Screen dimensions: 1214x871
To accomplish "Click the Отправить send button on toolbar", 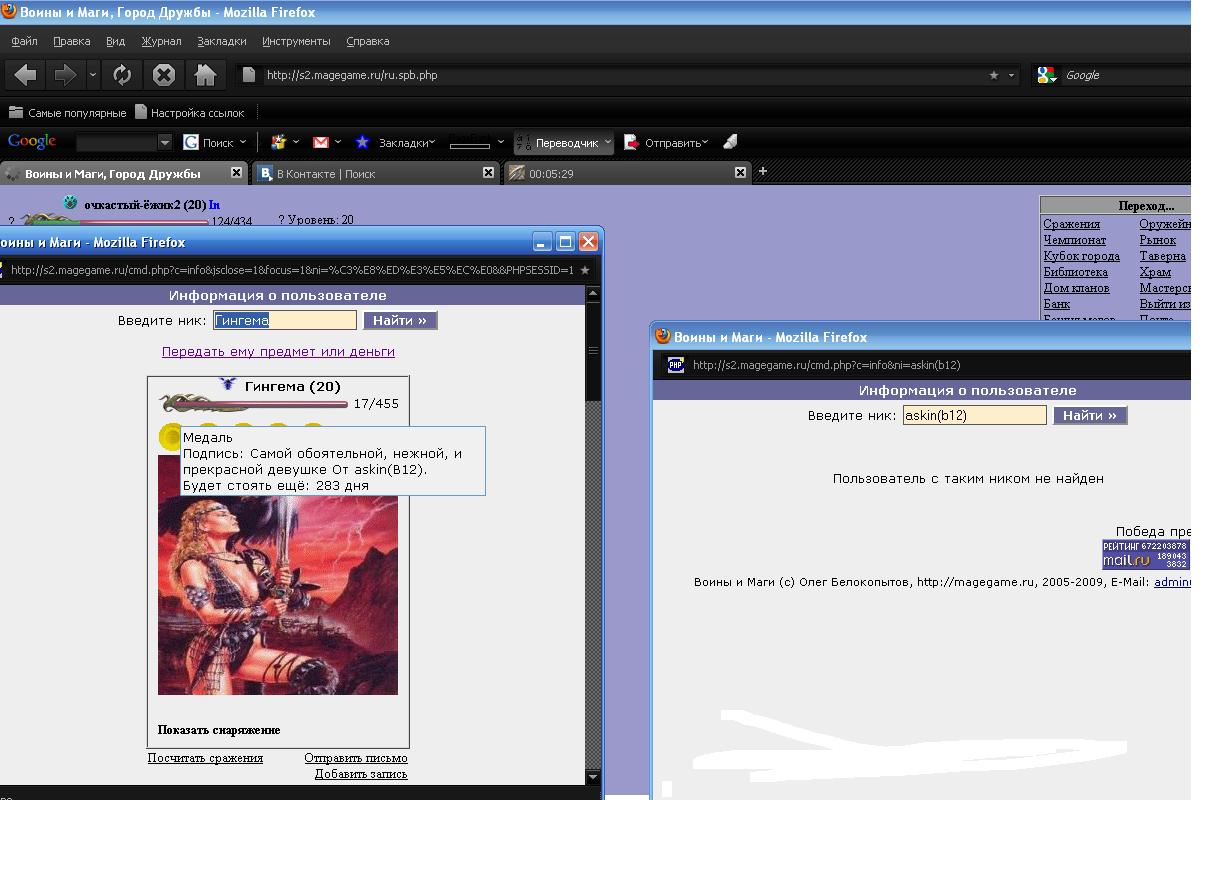I will click(665, 143).
